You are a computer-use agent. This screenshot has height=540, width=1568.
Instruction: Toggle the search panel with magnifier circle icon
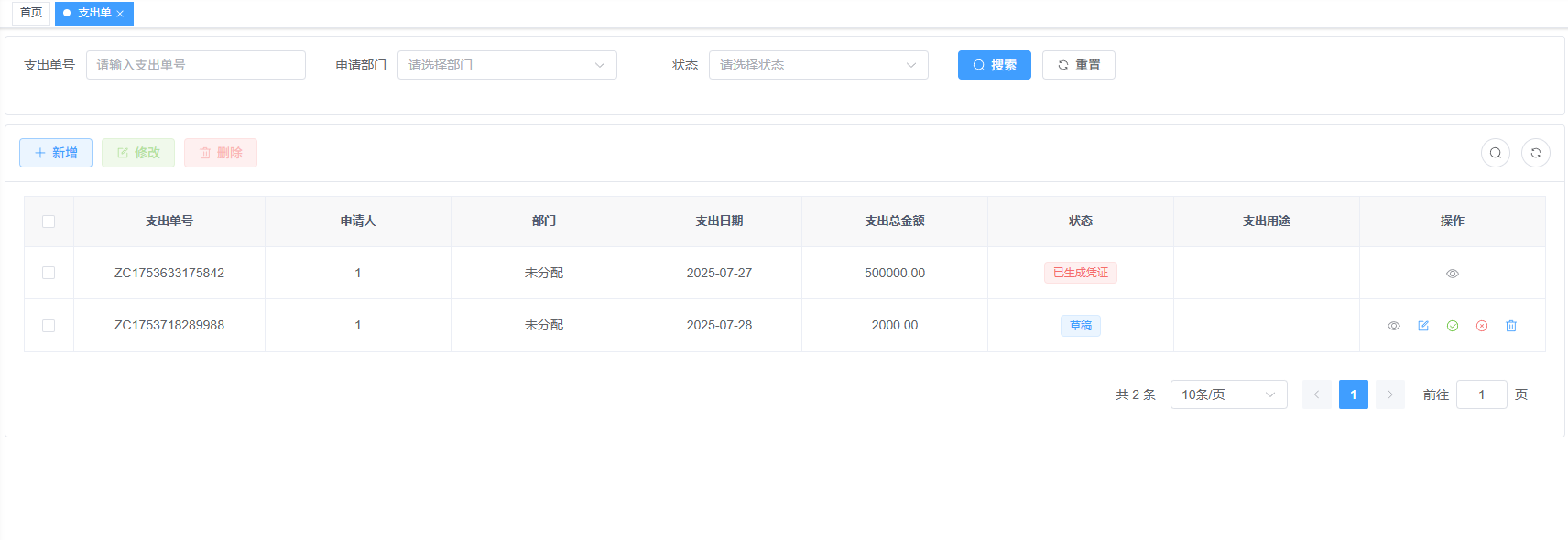[x=1495, y=153]
